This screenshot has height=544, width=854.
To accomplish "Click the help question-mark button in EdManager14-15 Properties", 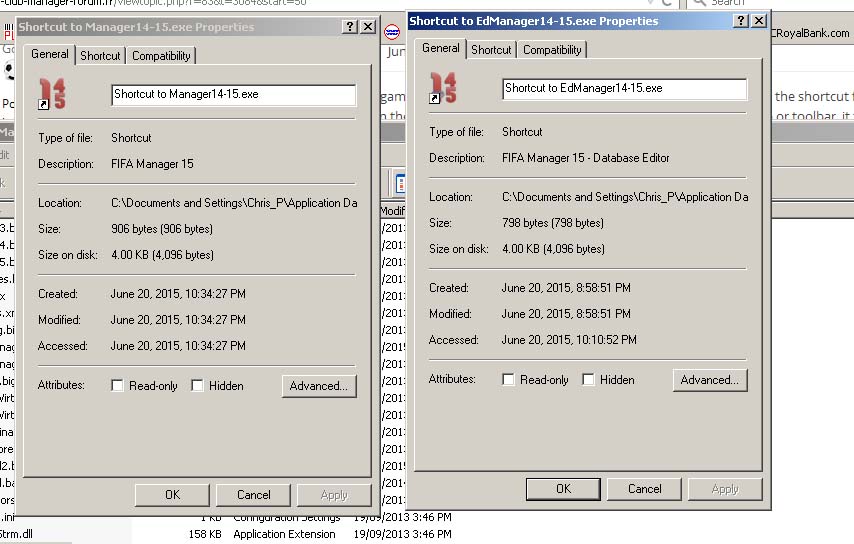I will pyautogui.click(x=741, y=21).
